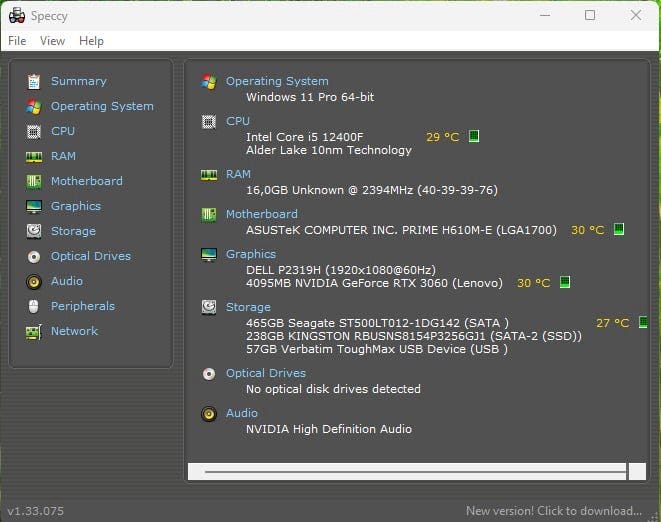Viewport: 661px width, 522px height.
Task: Click the Network card icon in sidebar
Action: coord(34,332)
